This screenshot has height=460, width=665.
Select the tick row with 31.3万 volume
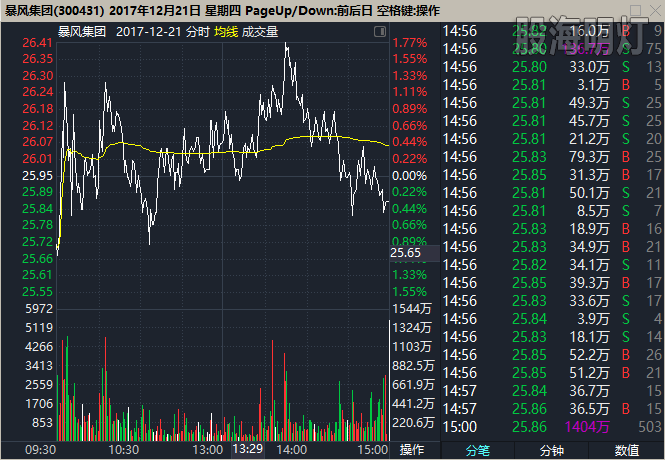tap(552, 175)
